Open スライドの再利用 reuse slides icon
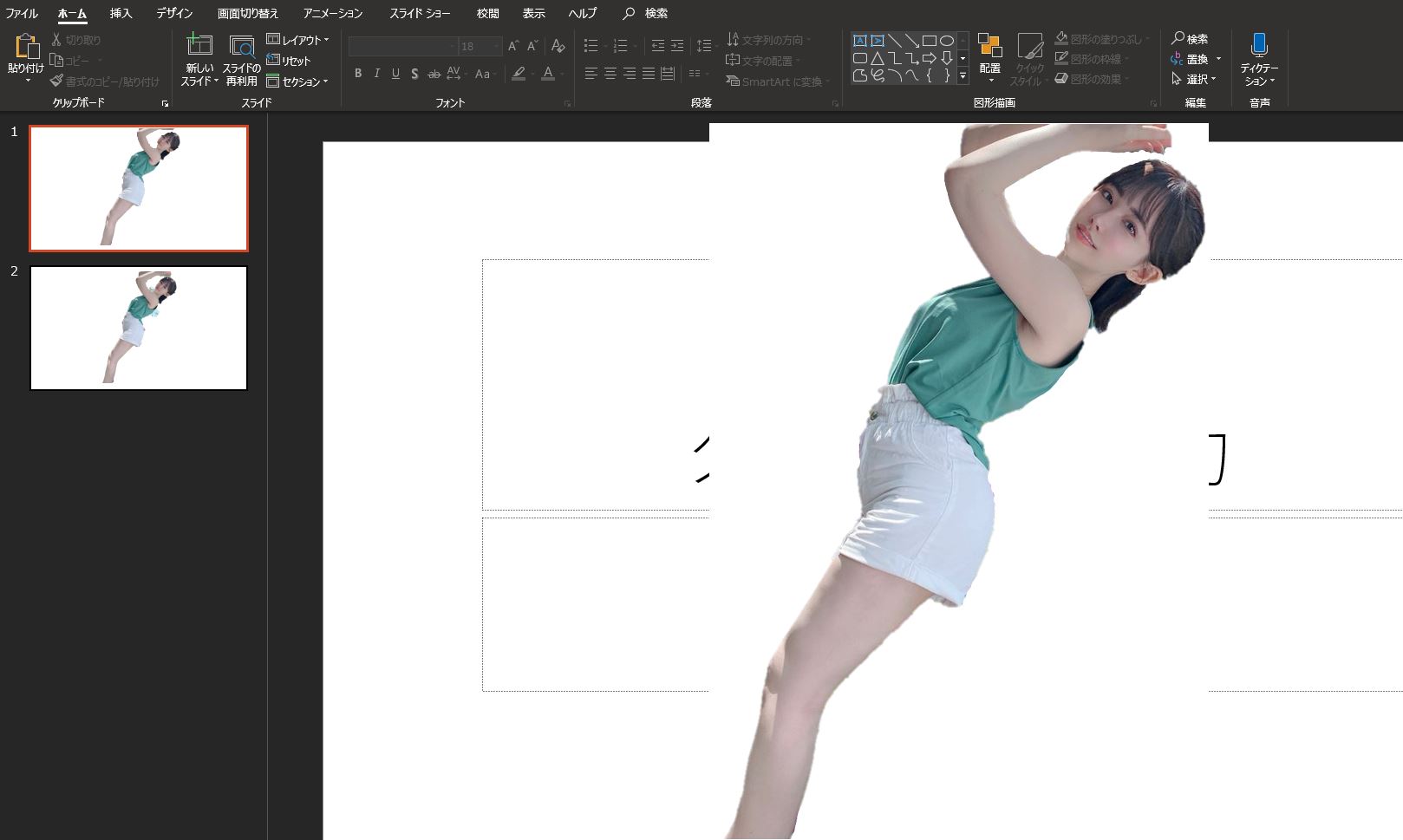This screenshot has height=840, width=1403. click(241, 47)
